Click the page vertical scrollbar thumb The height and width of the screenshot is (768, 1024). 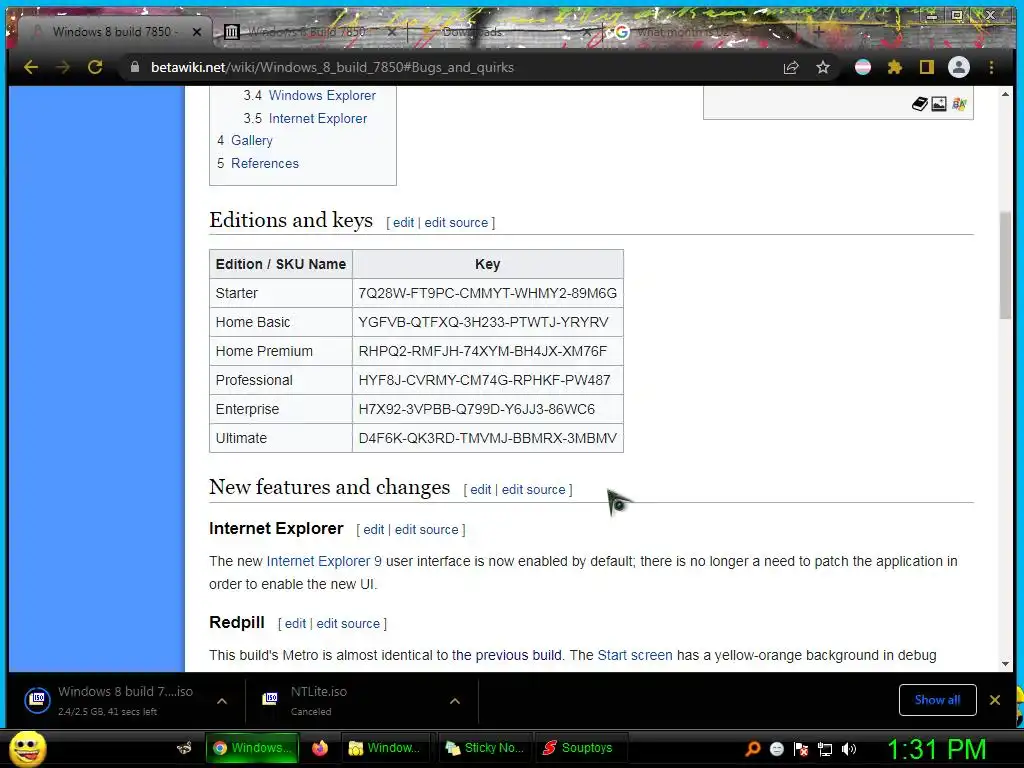1005,265
